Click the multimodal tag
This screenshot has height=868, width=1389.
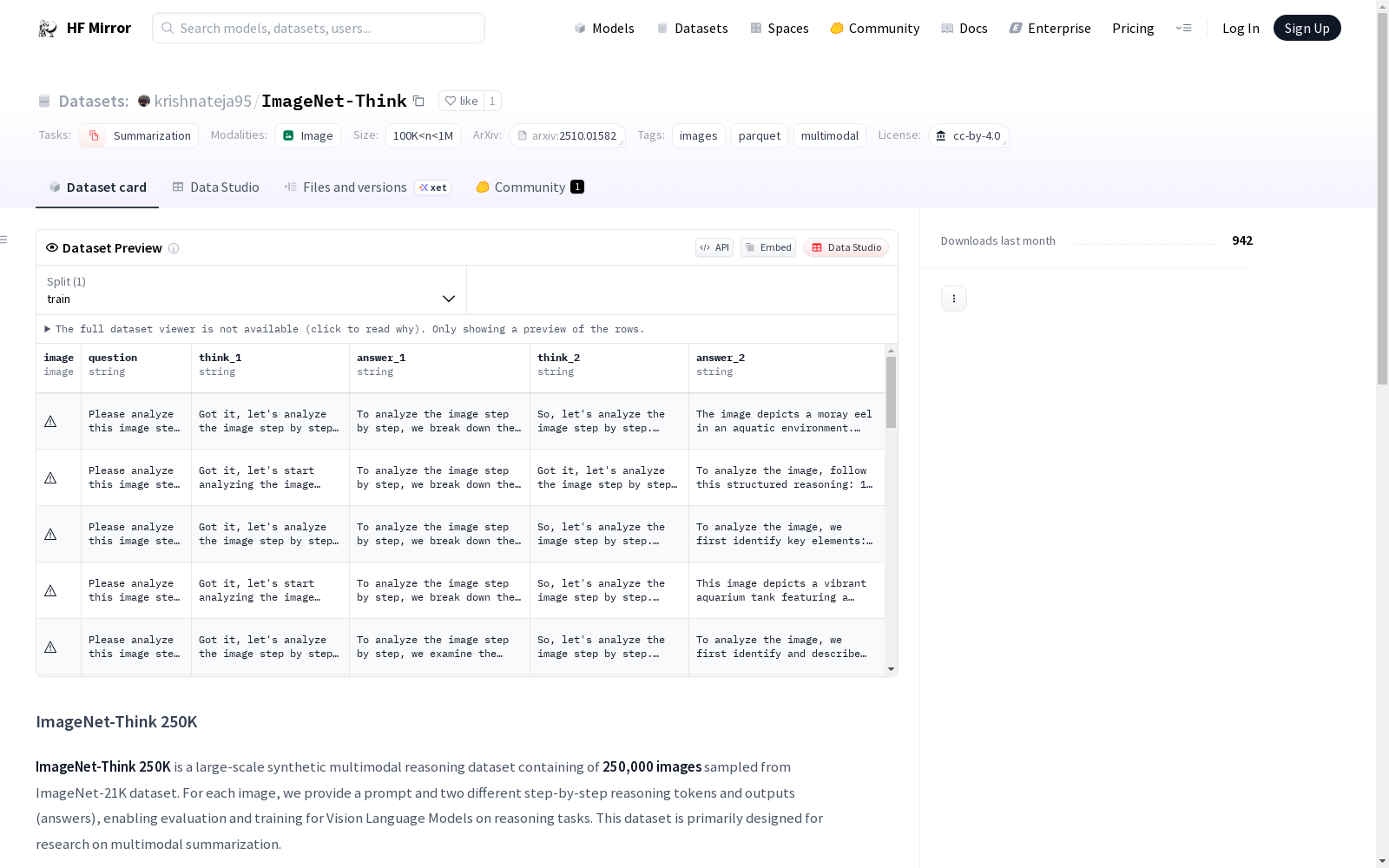pos(830,135)
